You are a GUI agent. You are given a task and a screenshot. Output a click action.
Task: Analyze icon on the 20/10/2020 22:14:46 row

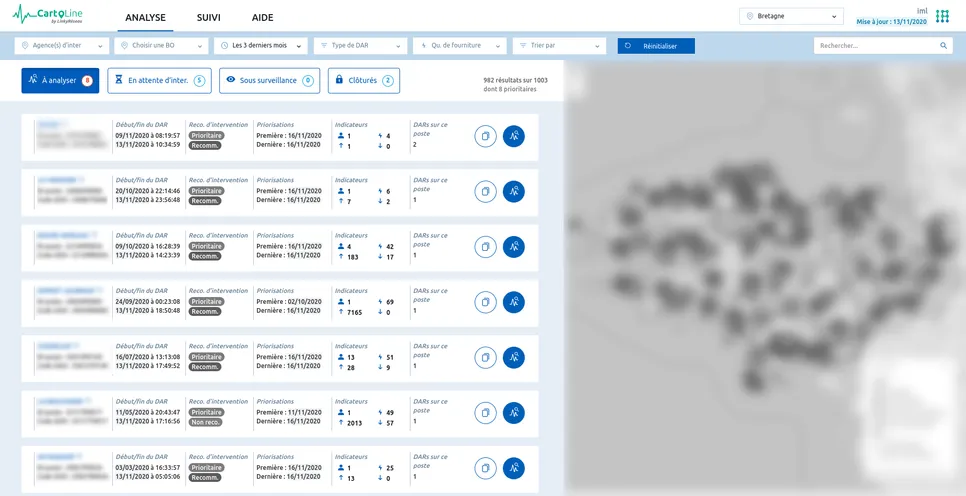point(514,192)
